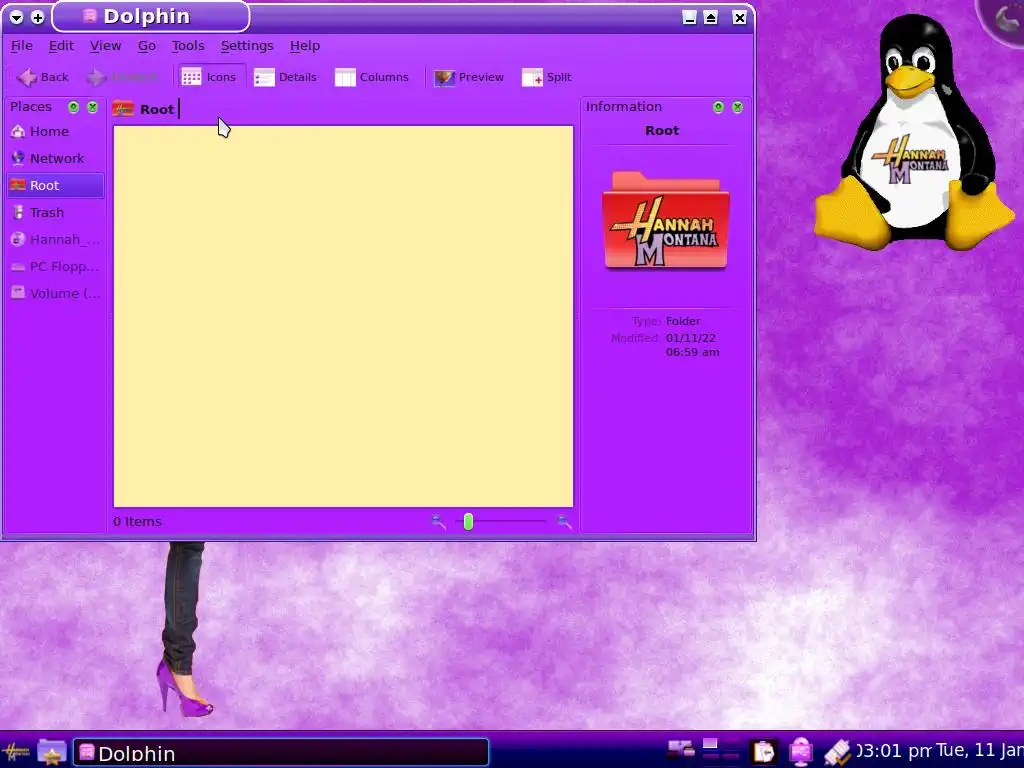Select Root in Places panel
The height and width of the screenshot is (768, 1024).
click(x=55, y=185)
